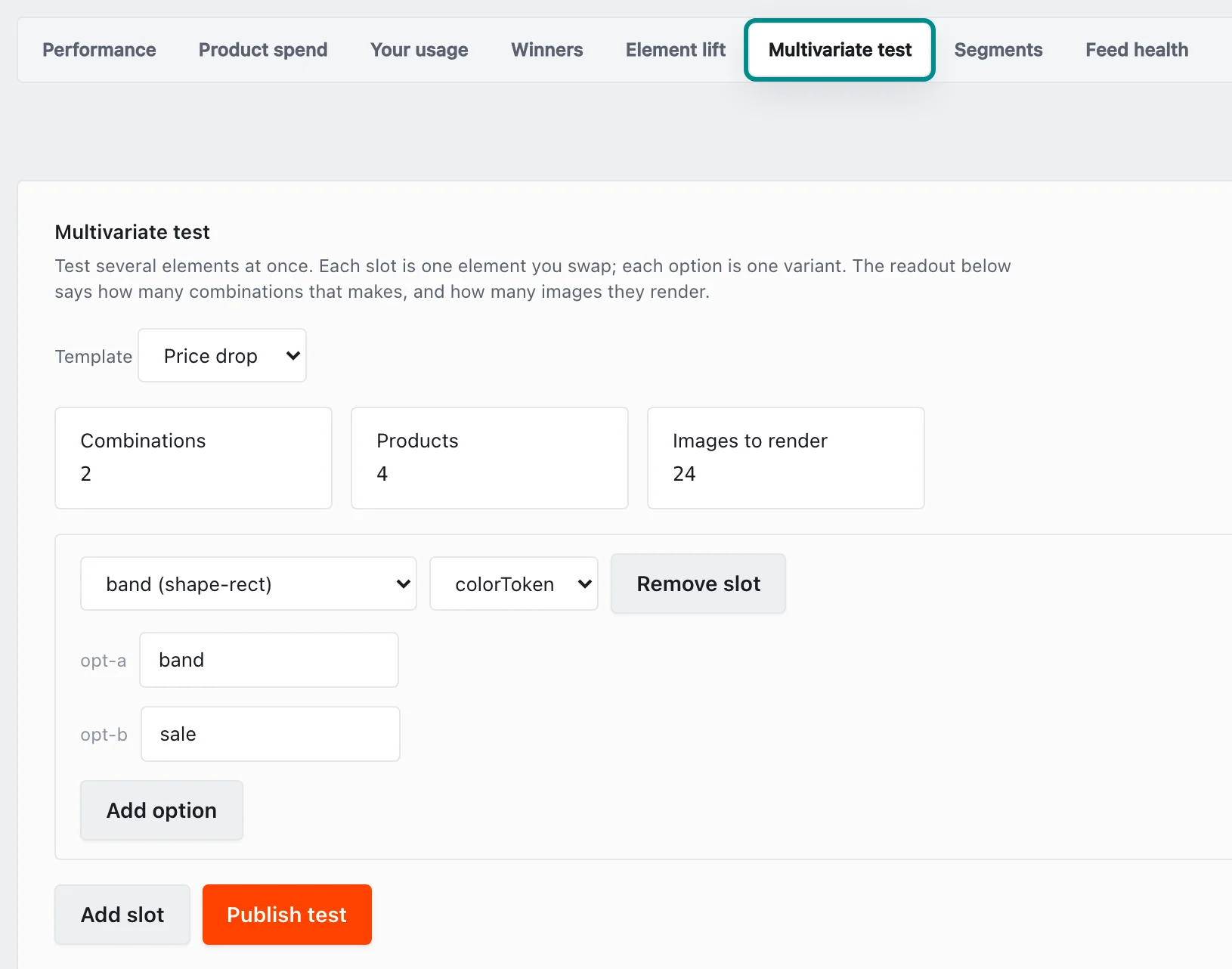Viewport: 1232px width, 969px height.
Task: Select the Multivariate test tab
Action: click(x=840, y=50)
